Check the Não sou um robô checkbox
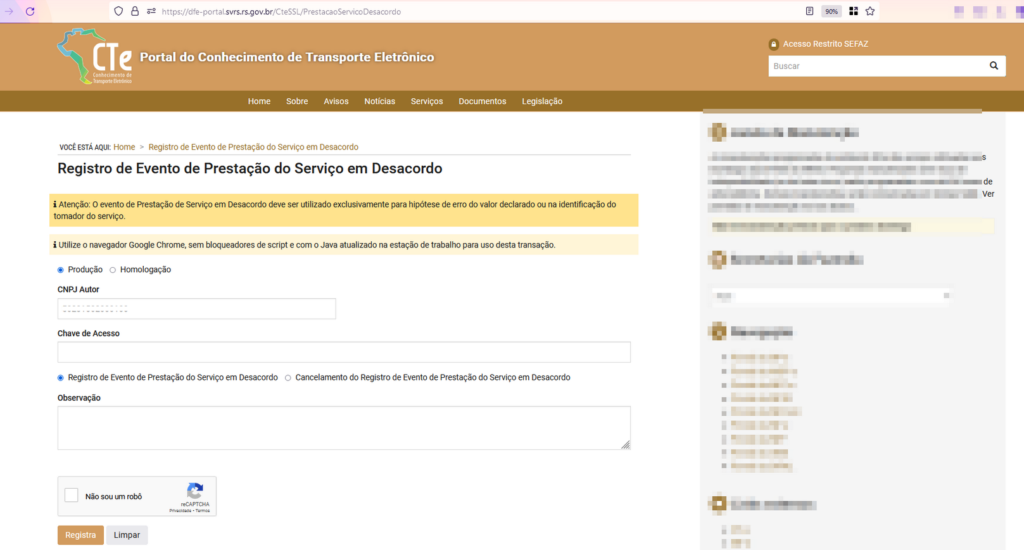 pyautogui.click(x=72, y=496)
